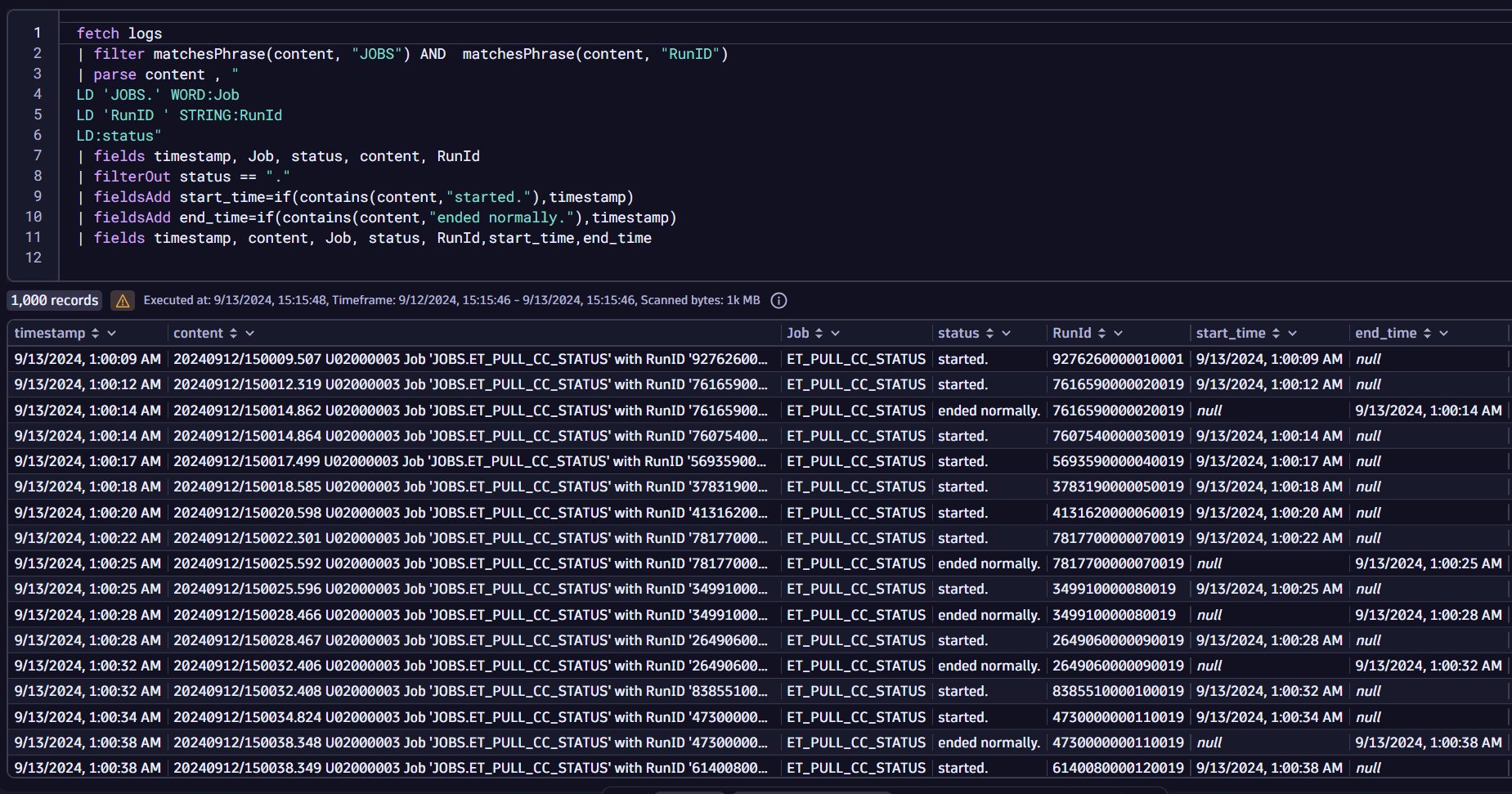This screenshot has width=1512, height=794.
Task: Click the 1,000 records badge
Action: [x=54, y=300]
